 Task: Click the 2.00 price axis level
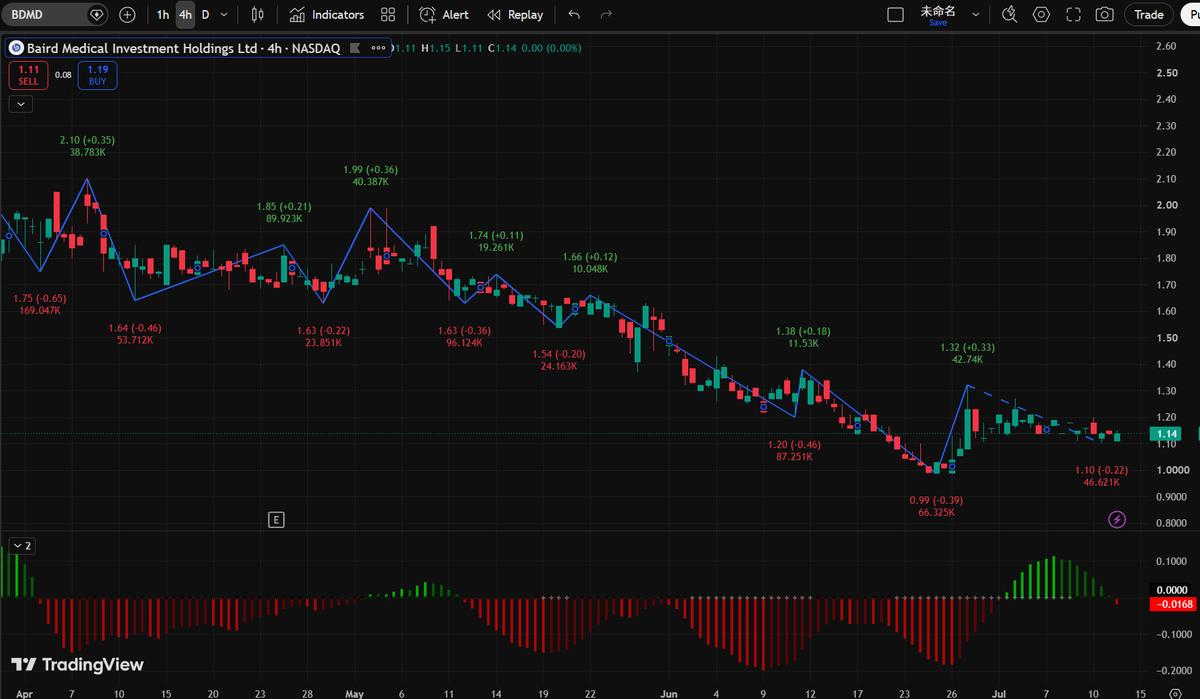point(1165,205)
